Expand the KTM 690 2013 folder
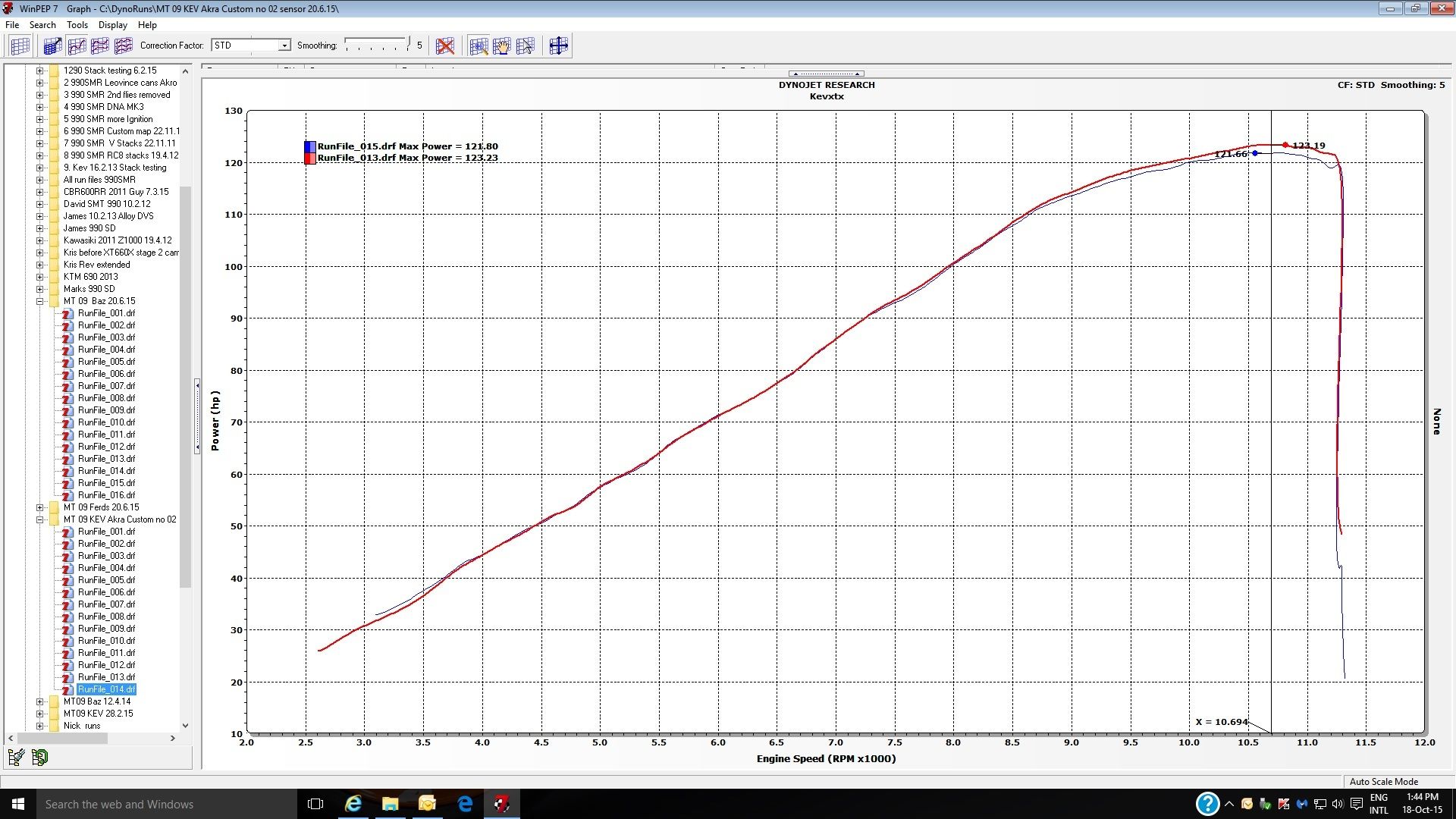This screenshot has height=819, width=1456. (39, 277)
